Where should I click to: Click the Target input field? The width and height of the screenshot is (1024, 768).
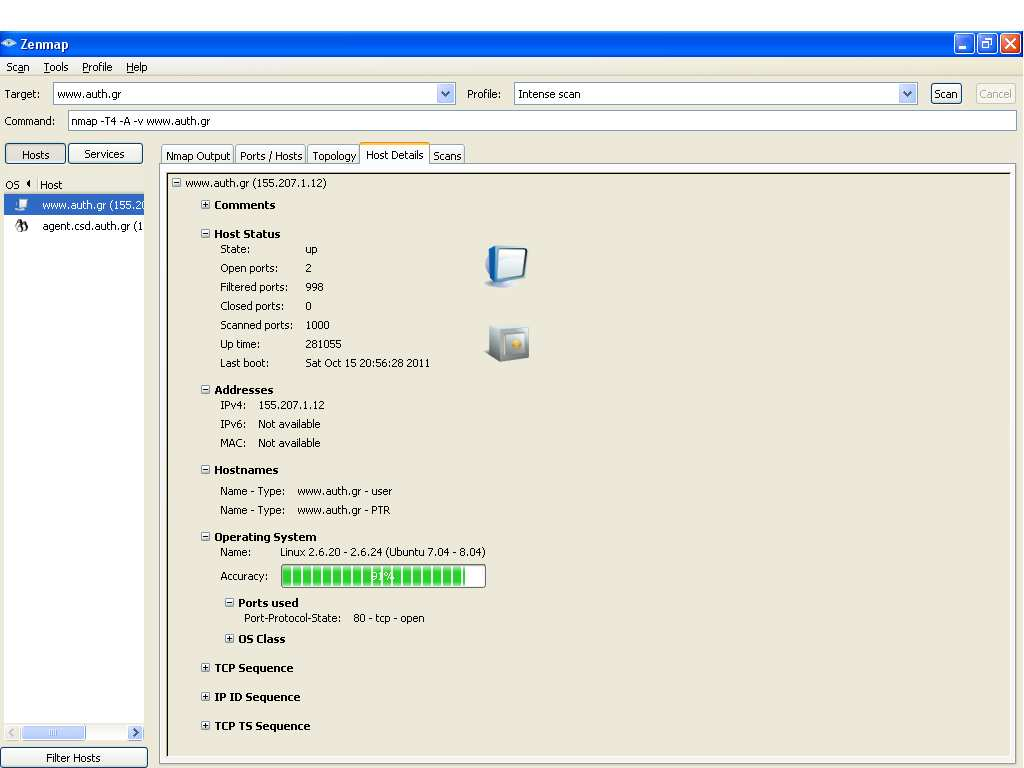click(x=246, y=94)
